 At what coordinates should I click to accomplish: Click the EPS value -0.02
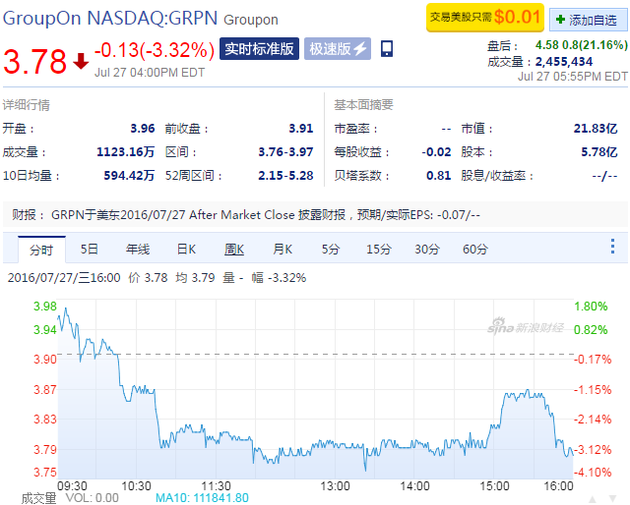pyautogui.click(x=436, y=152)
